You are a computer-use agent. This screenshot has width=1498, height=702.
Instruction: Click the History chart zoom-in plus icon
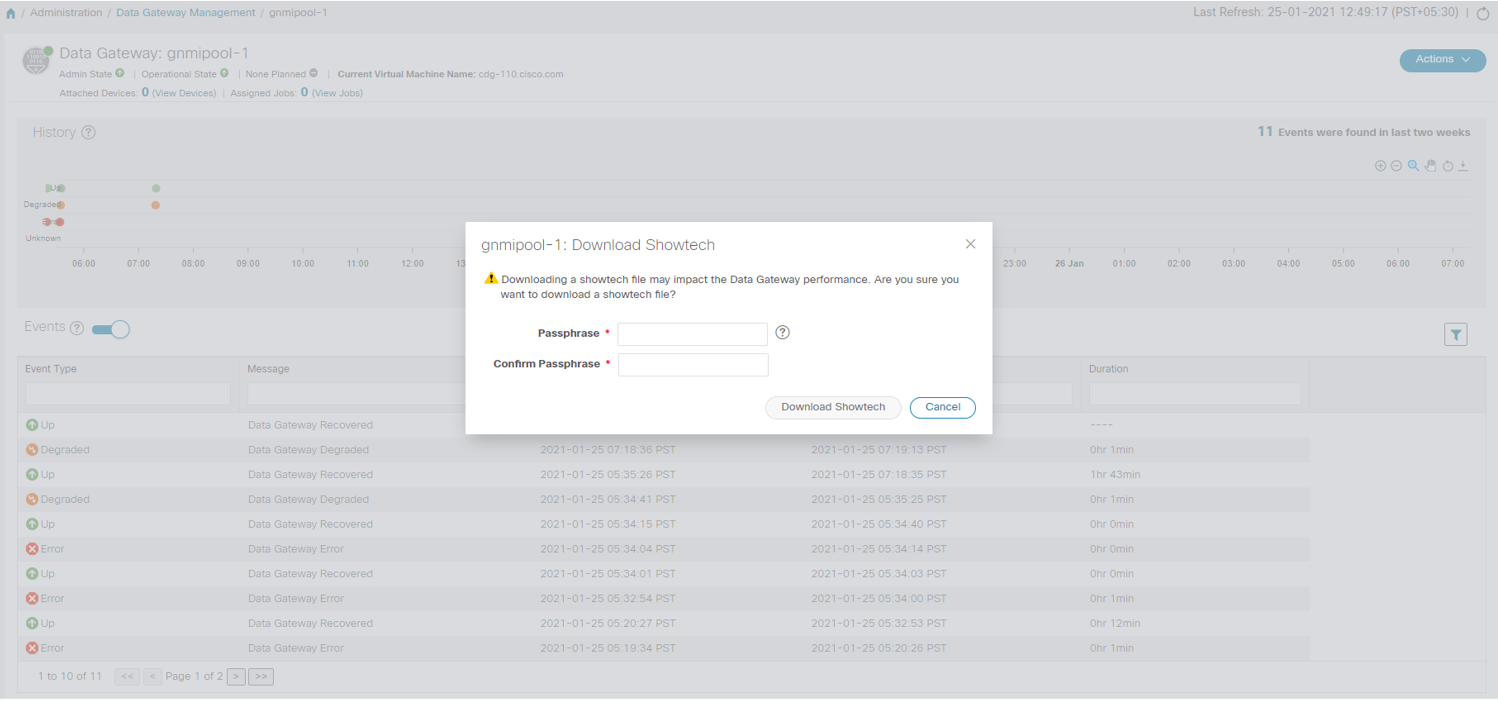1380,166
